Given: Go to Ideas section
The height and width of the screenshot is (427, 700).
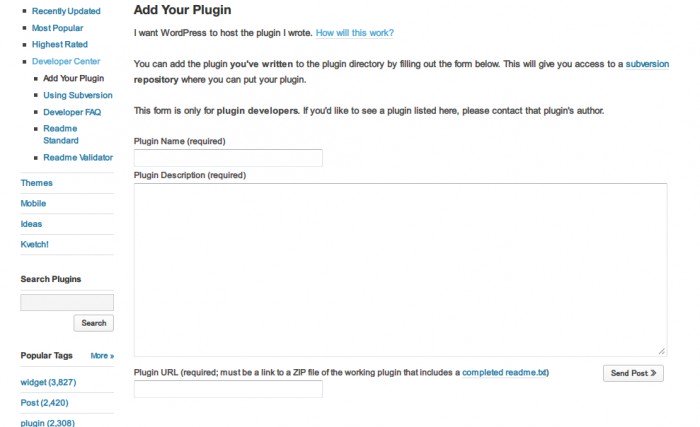Looking at the screenshot, I should (31, 224).
